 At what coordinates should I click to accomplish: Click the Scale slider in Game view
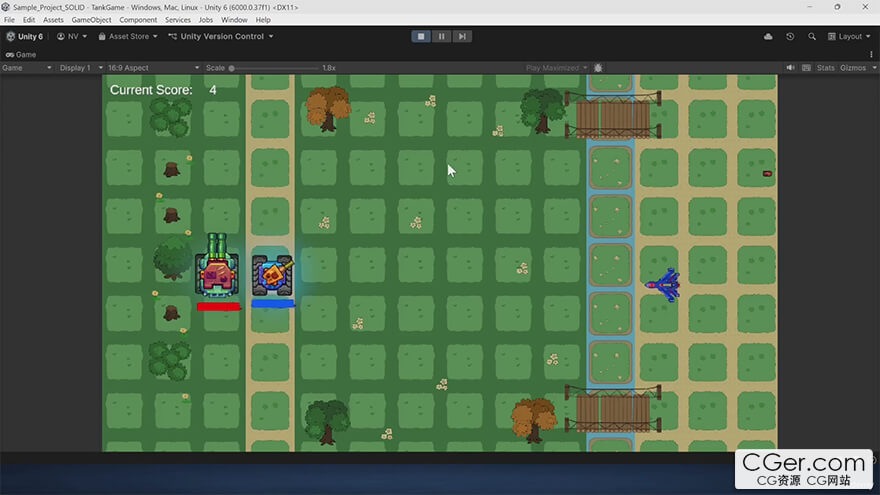275,68
